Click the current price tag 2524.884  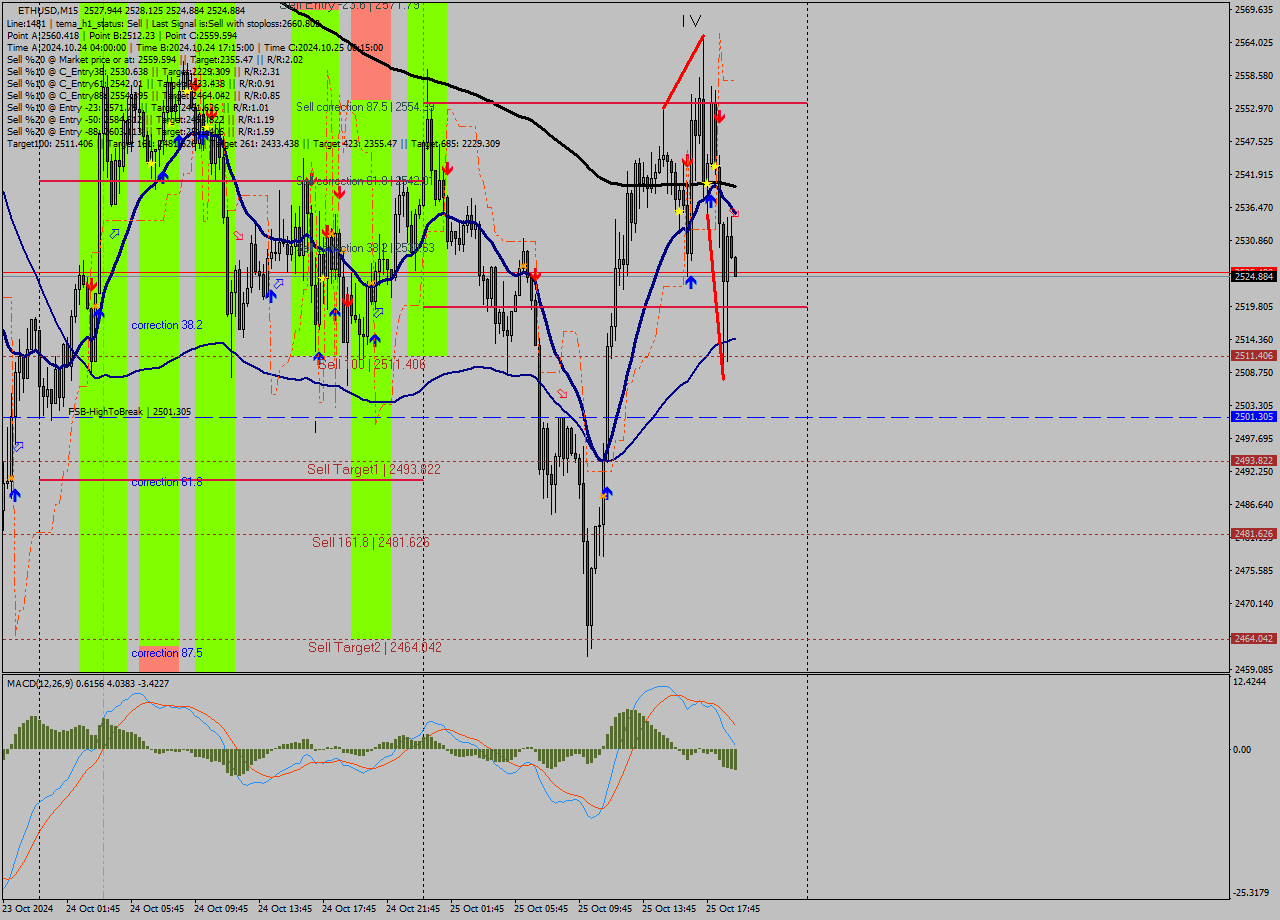(1254, 276)
